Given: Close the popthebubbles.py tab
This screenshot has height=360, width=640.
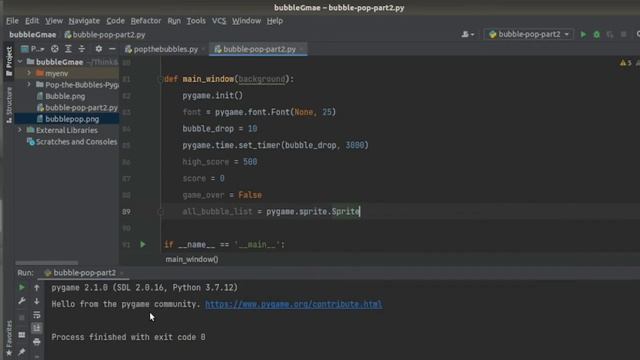Looking at the screenshot, I should (203, 49).
